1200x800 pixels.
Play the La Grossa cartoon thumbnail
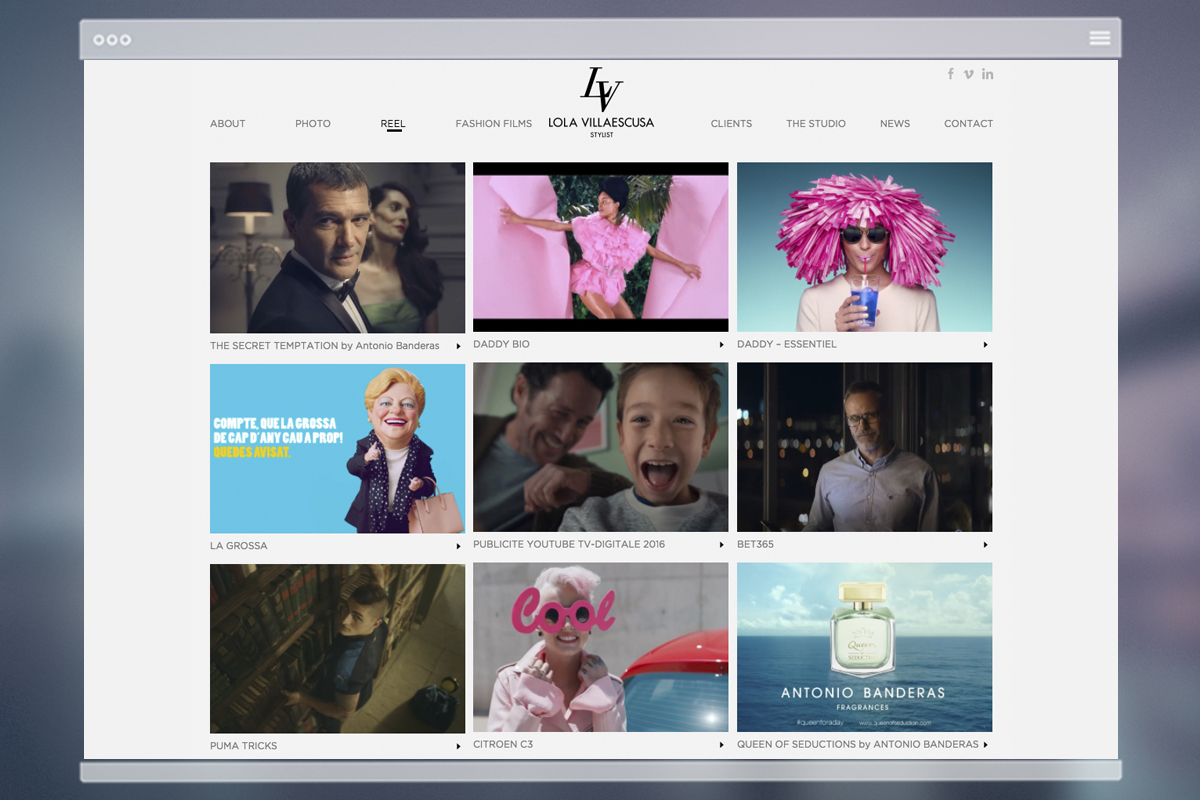[x=337, y=448]
